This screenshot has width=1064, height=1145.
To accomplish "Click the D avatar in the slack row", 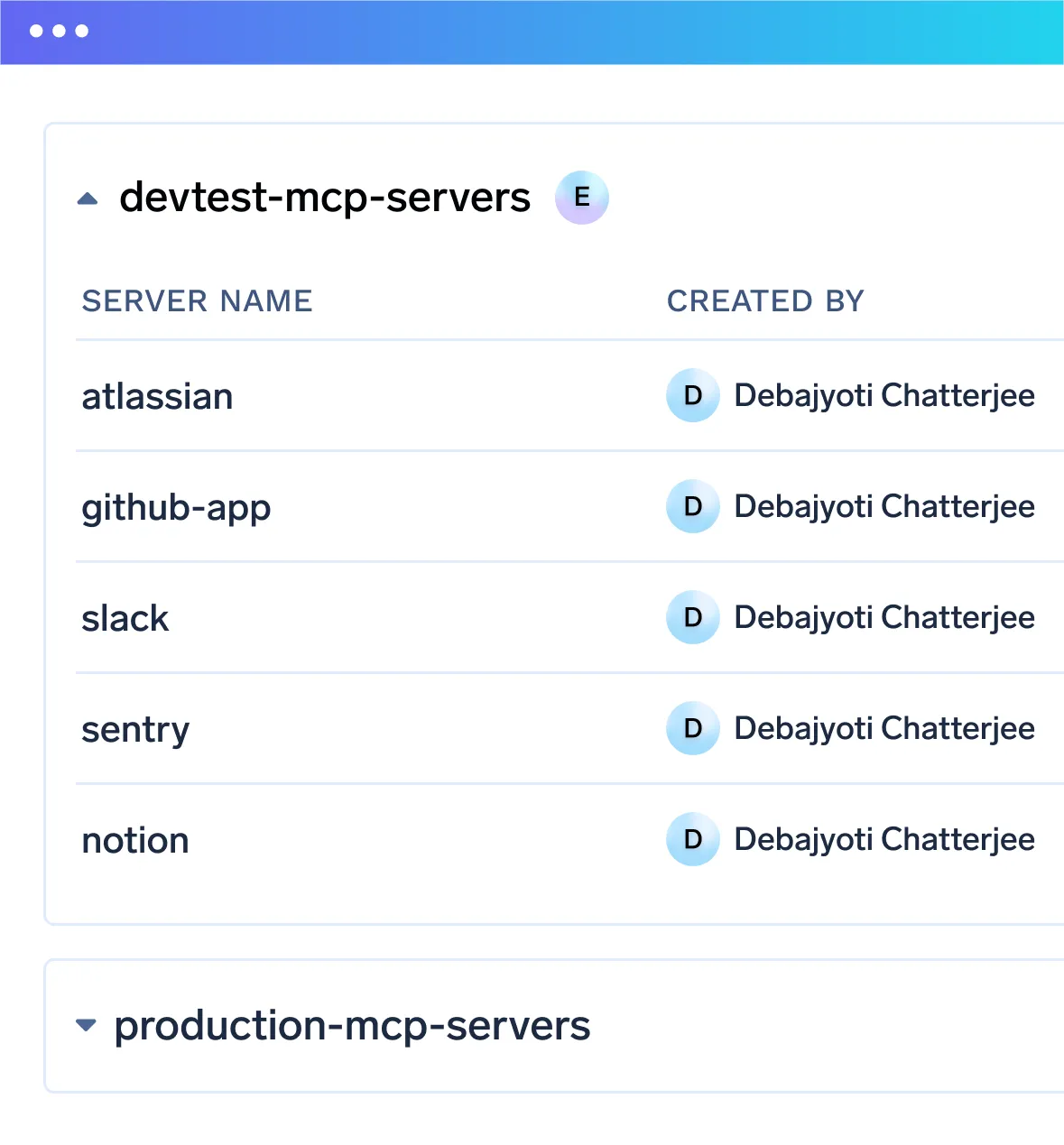I will tap(693, 617).
